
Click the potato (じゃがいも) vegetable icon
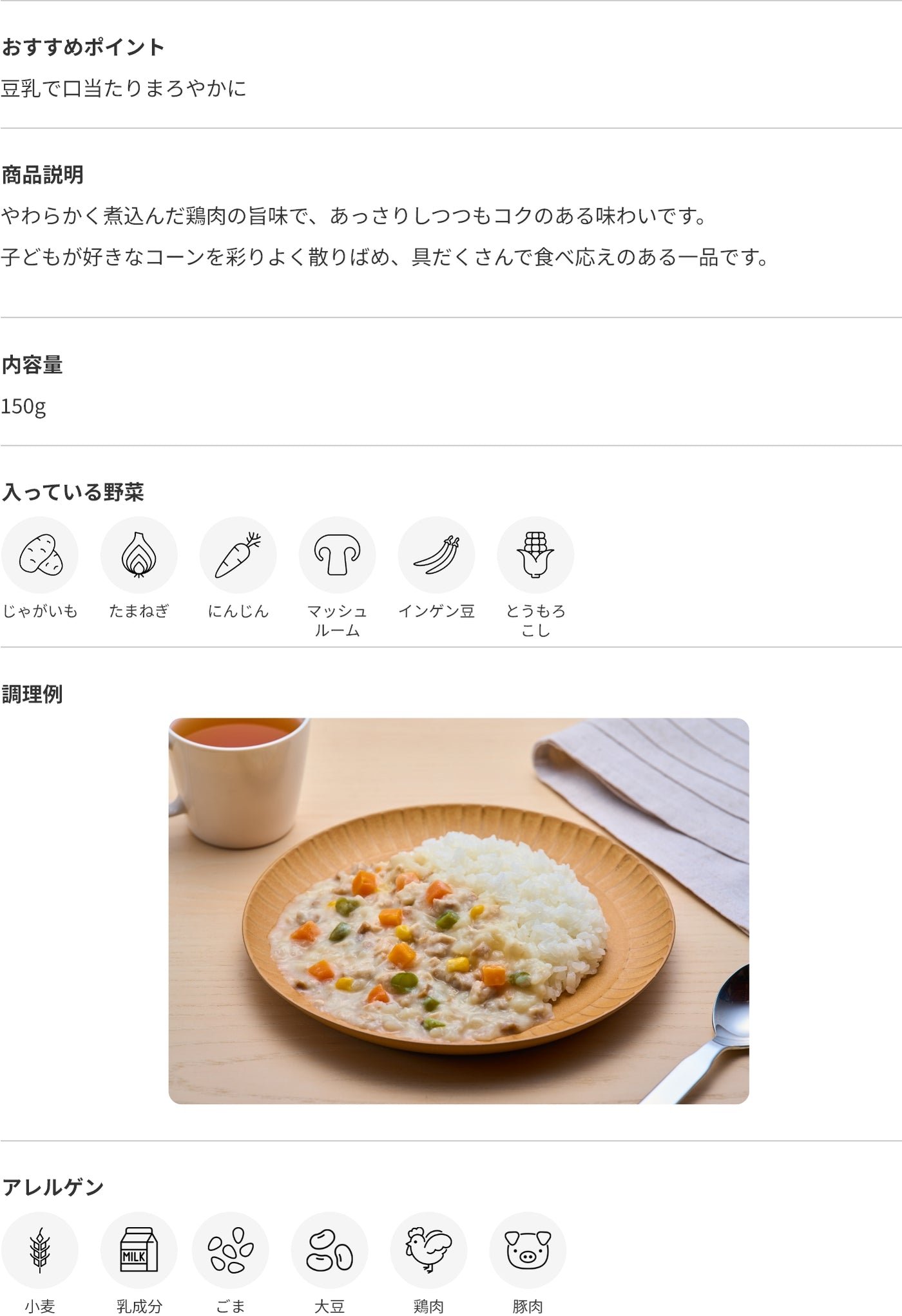[40, 555]
